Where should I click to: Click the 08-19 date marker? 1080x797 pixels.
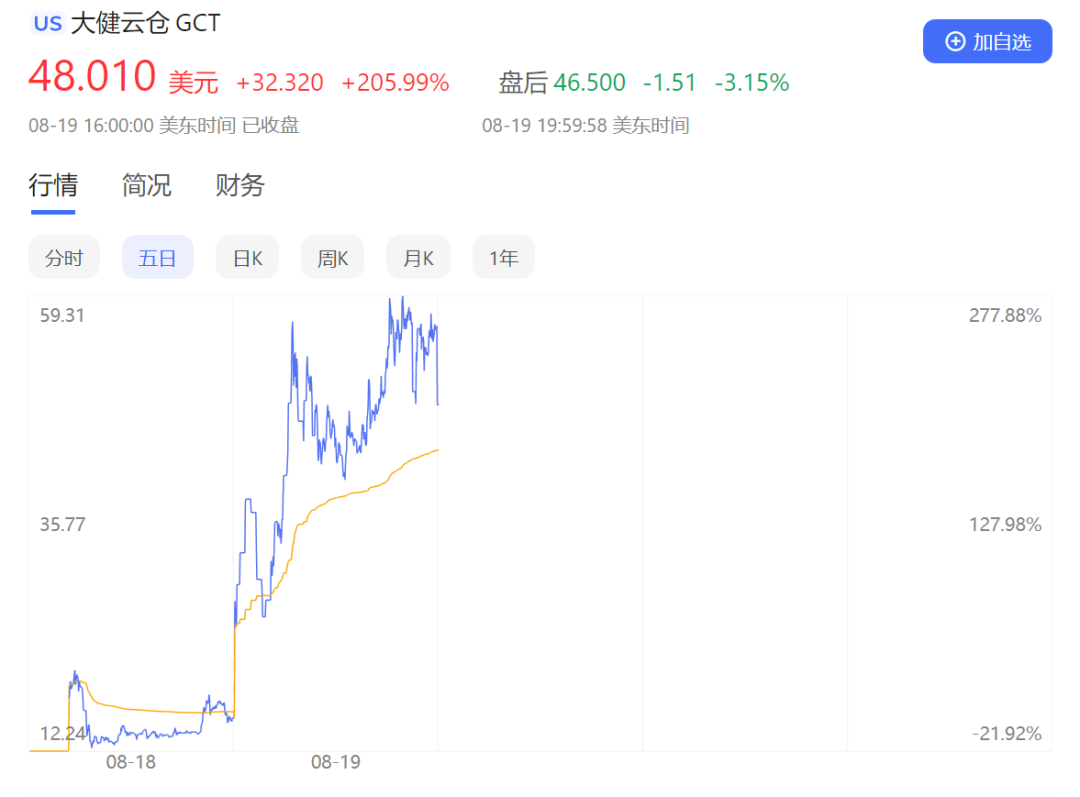335,762
